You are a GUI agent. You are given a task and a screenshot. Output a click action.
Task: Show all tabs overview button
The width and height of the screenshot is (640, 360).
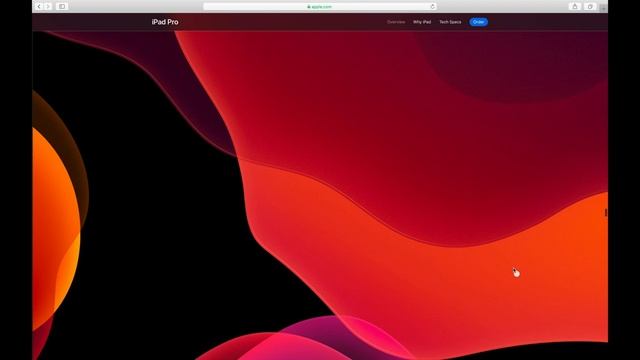click(x=590, y=7)
